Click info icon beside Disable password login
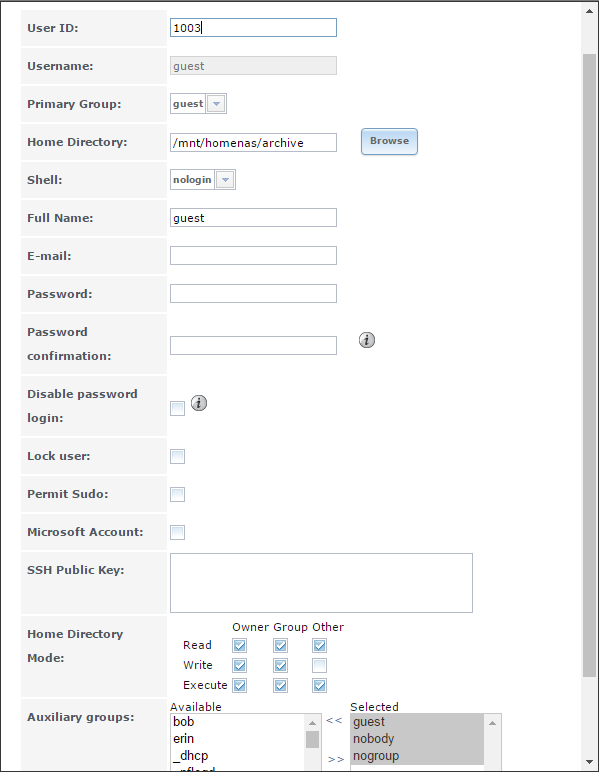This screenshot has height=772, width=599. tap(199, 403)
